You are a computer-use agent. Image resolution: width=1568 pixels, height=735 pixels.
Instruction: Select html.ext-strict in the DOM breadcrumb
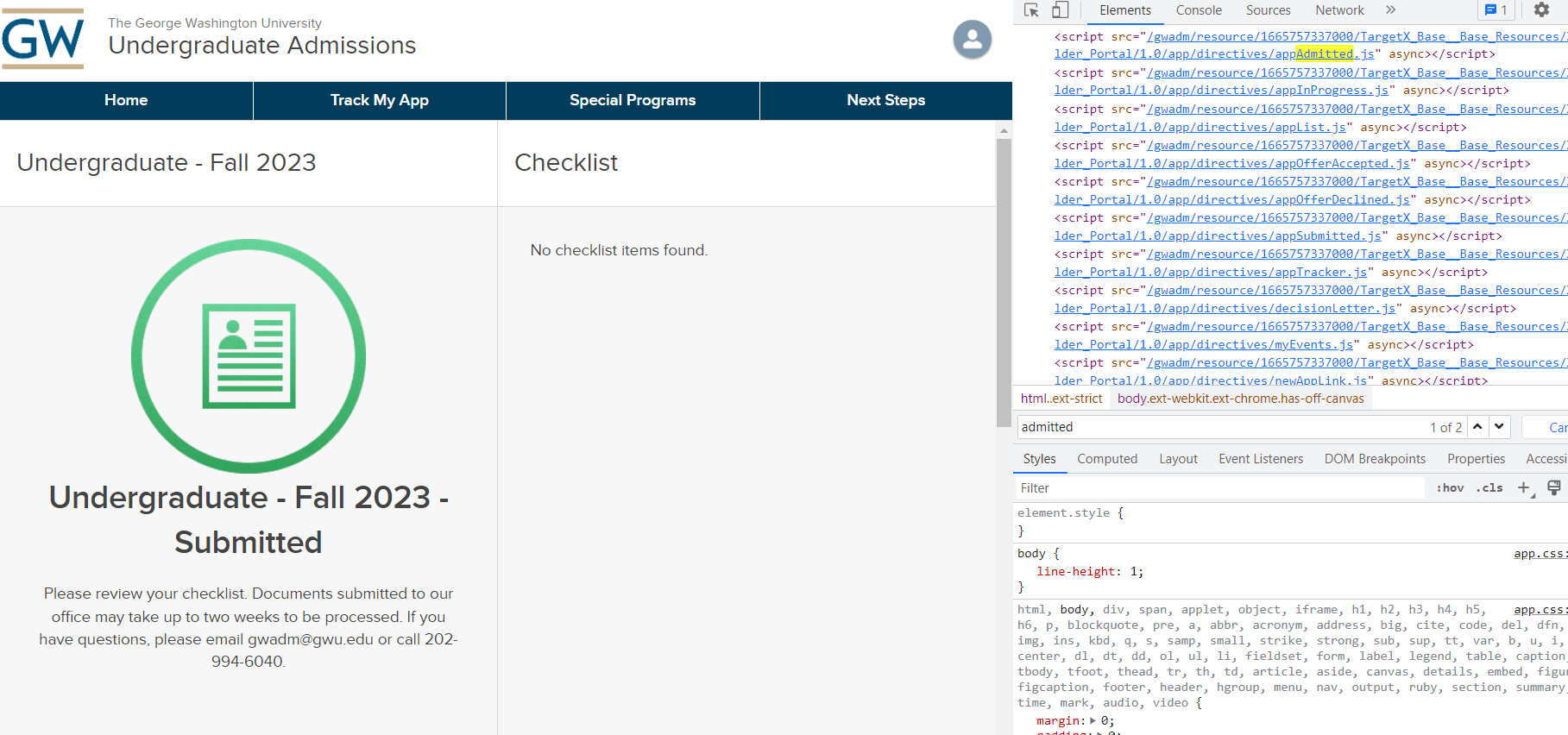1061,399
